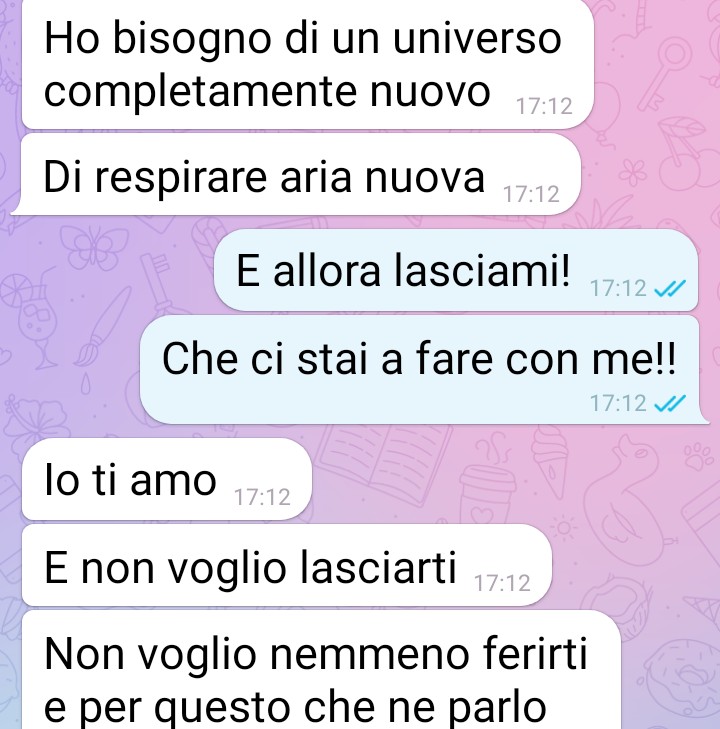Tap the ice cream cone doodle in wallpaper
This screenshot has width=720, height=729.
[x=550, y=463]
